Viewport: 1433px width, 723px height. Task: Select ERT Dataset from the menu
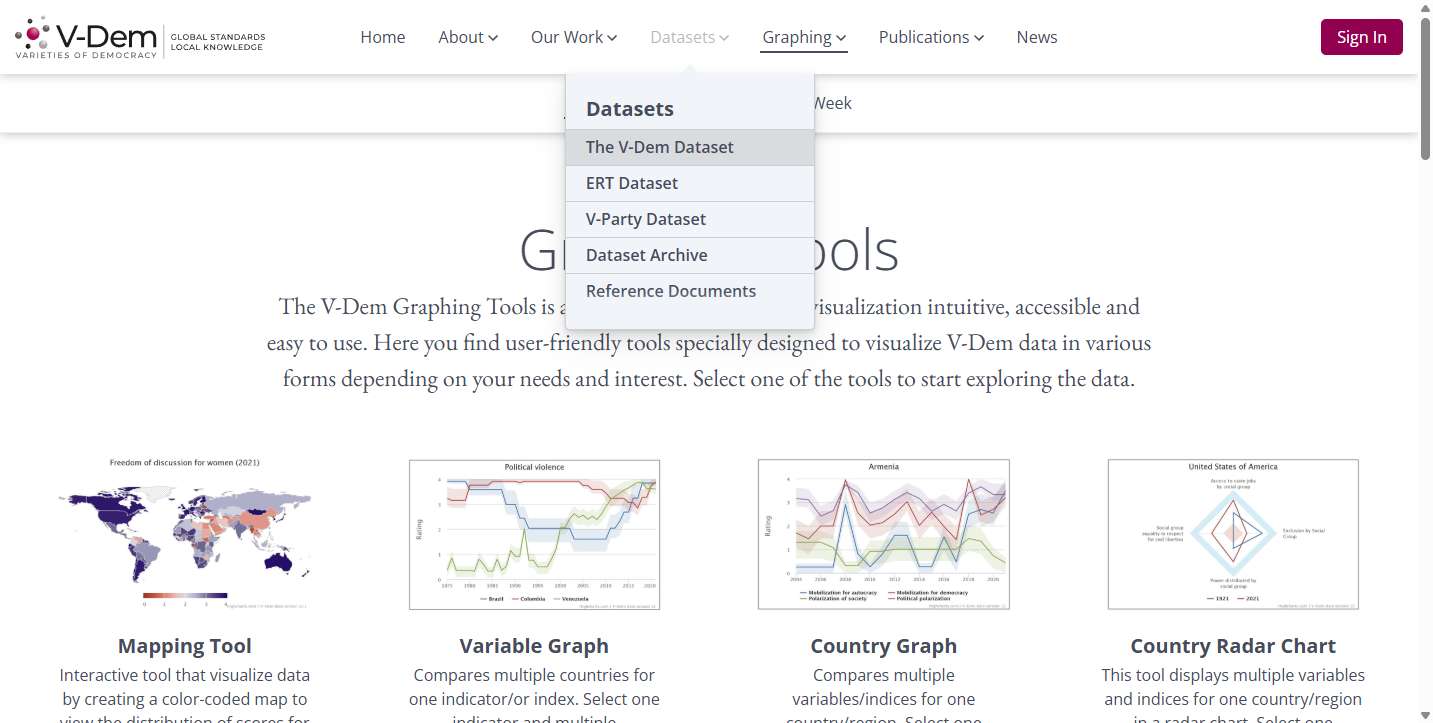(x=690, y=183)
